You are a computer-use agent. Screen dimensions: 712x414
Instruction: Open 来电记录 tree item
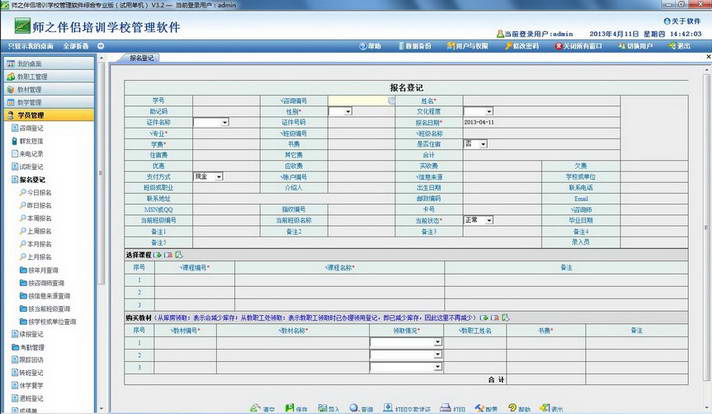coord(28,154)
